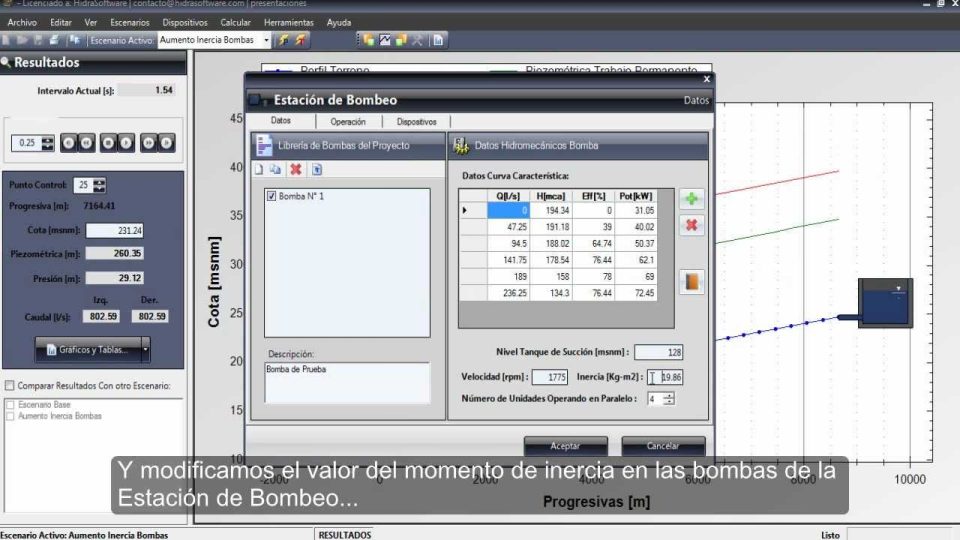Enable Comparar Resultados Con otro Escenario checkbox
Image resolution: width=960 pixels, height=540 pixels.
point(10,386)
